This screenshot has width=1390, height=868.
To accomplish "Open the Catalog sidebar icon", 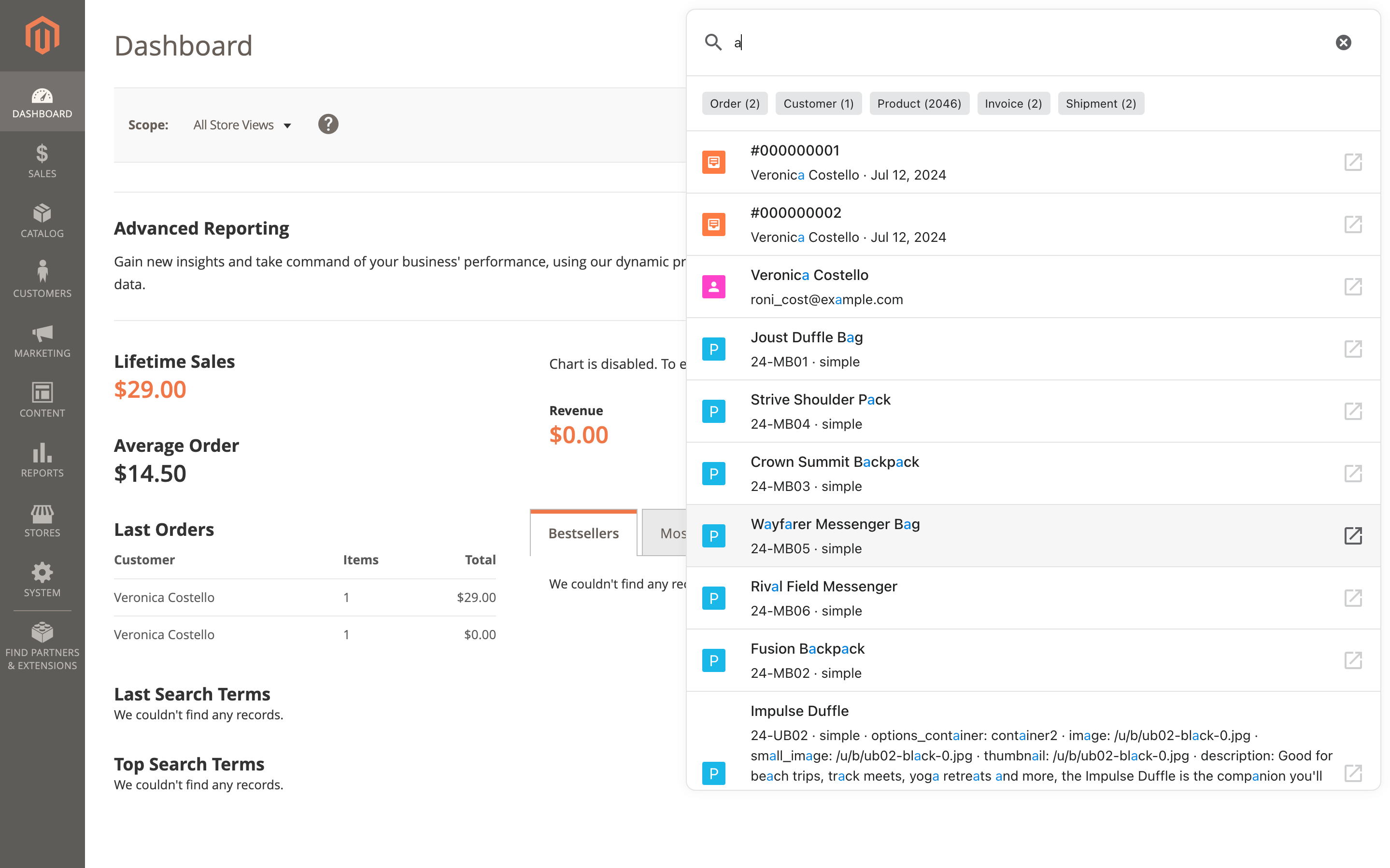I will (42, 221).
